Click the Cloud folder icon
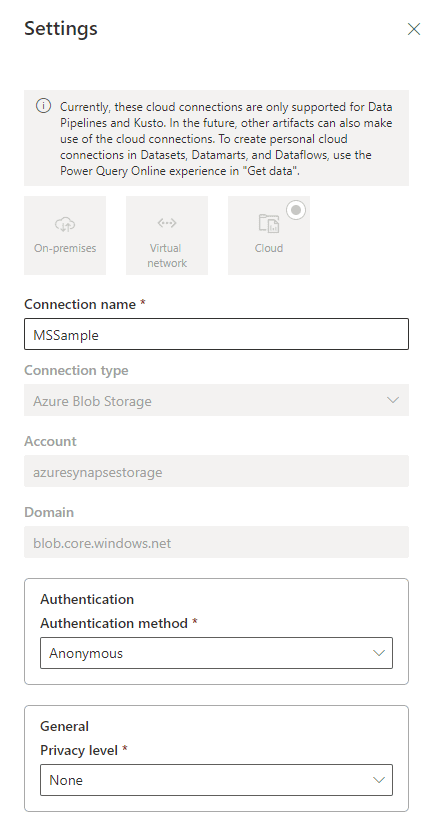 [x=269, y=223]
